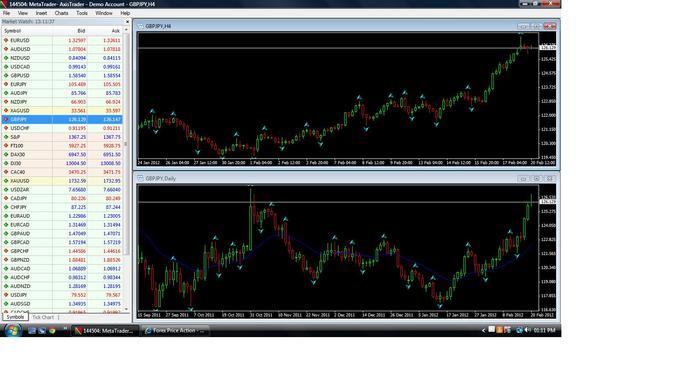The image size is (700, 388).
Task: Close the Market Watch panel
Action: click(x=127, y=21)
